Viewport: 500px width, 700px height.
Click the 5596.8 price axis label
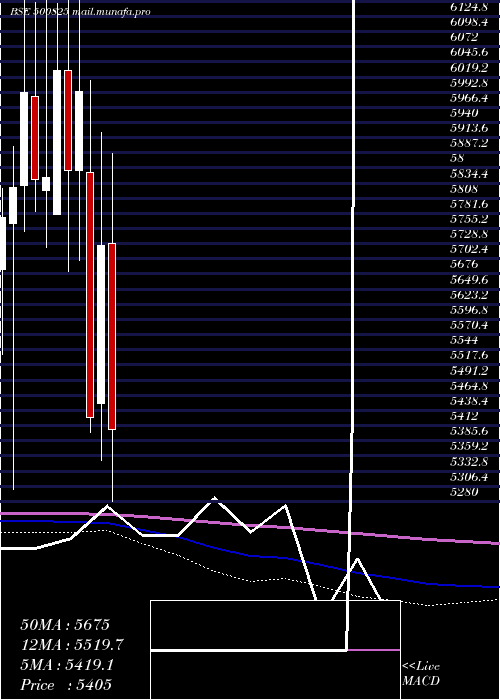469,310
